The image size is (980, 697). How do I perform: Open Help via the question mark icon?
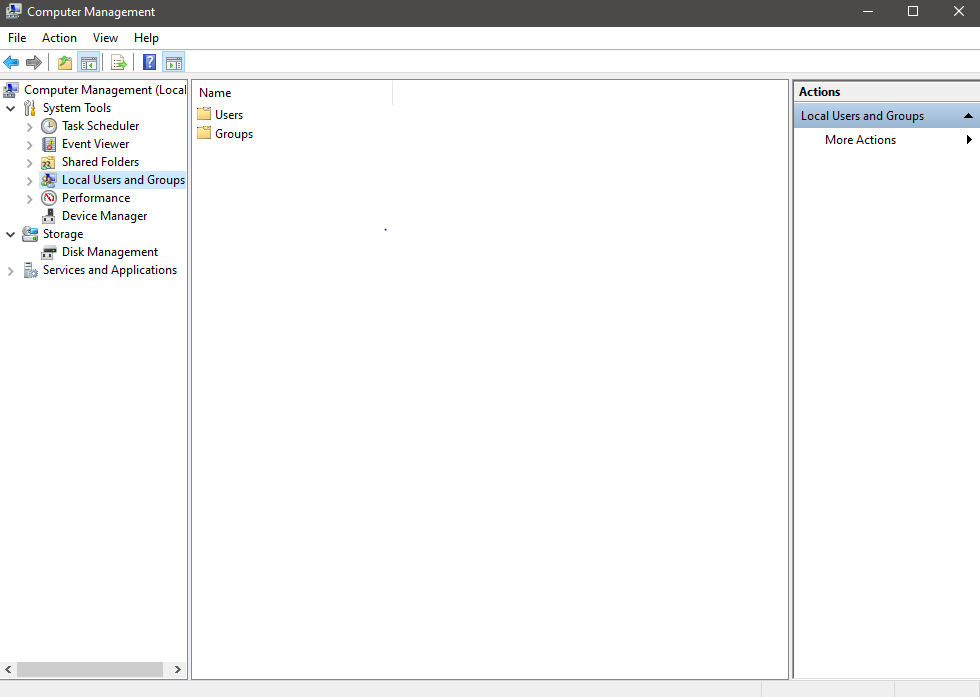click(149, 63)
